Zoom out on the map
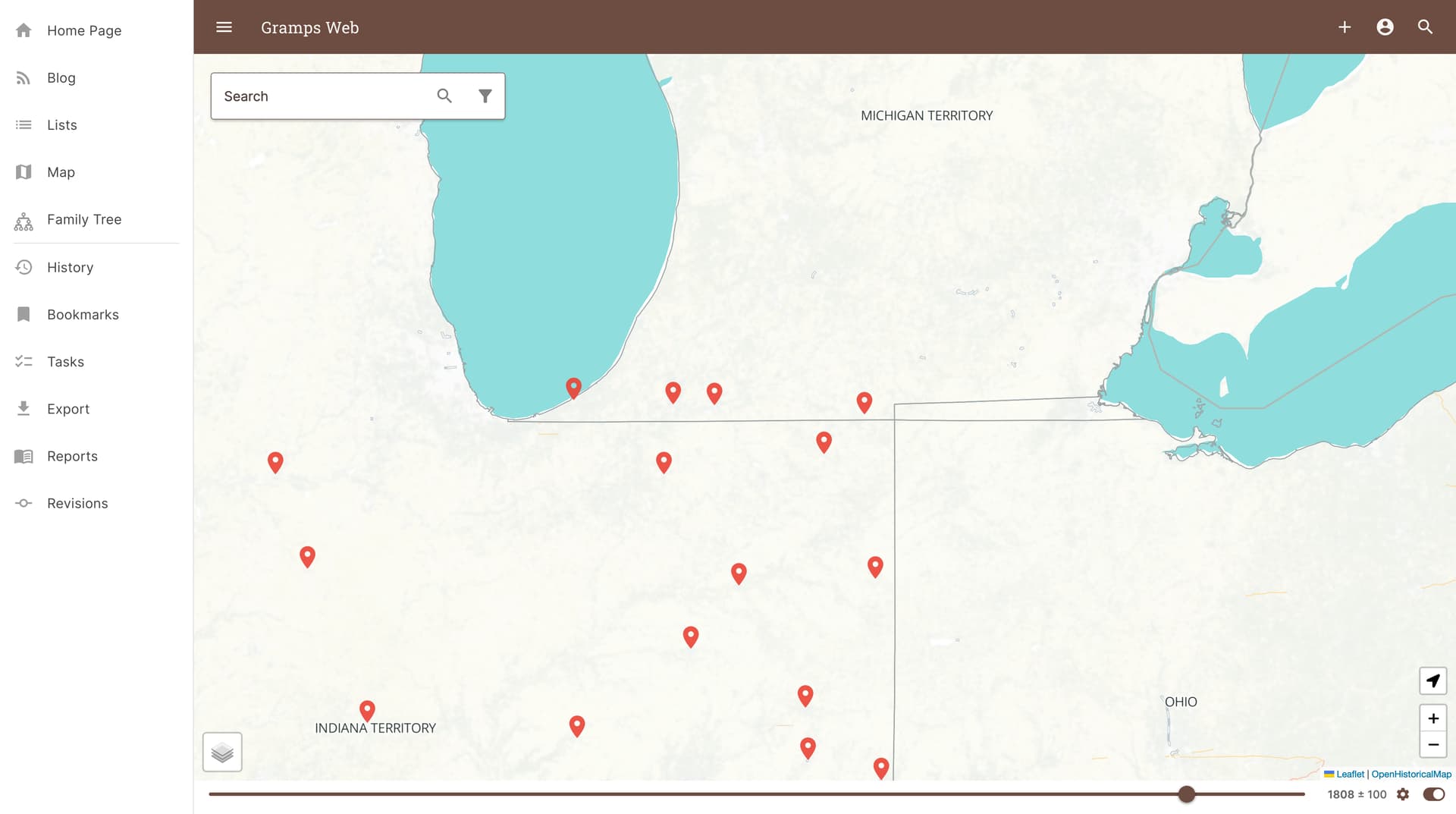Screen dimensions: 1456x814 [x=1432, y=745]
